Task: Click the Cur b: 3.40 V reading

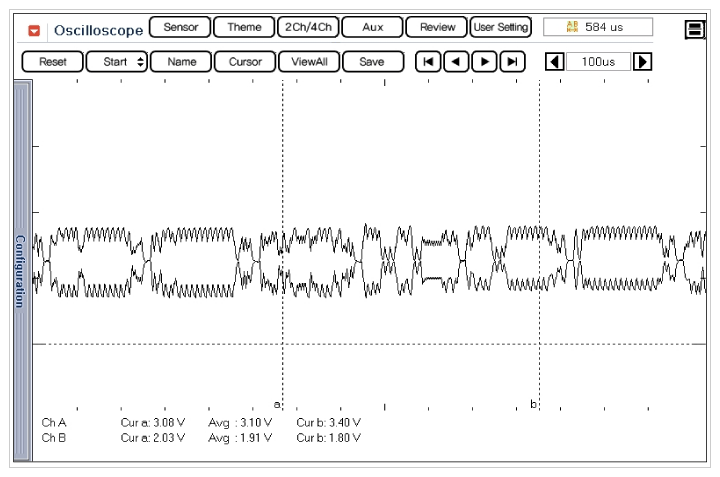Action: pyautogui.click(x=329, y=422)
